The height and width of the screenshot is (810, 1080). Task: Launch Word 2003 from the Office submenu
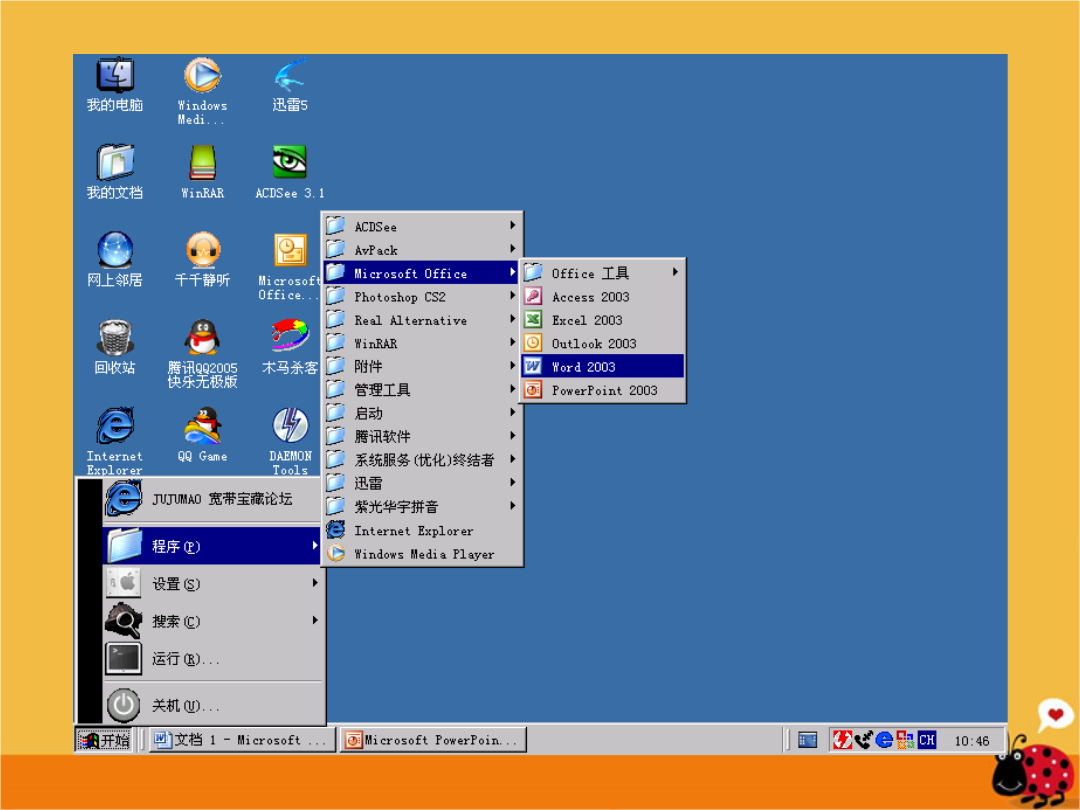[603, 366]
